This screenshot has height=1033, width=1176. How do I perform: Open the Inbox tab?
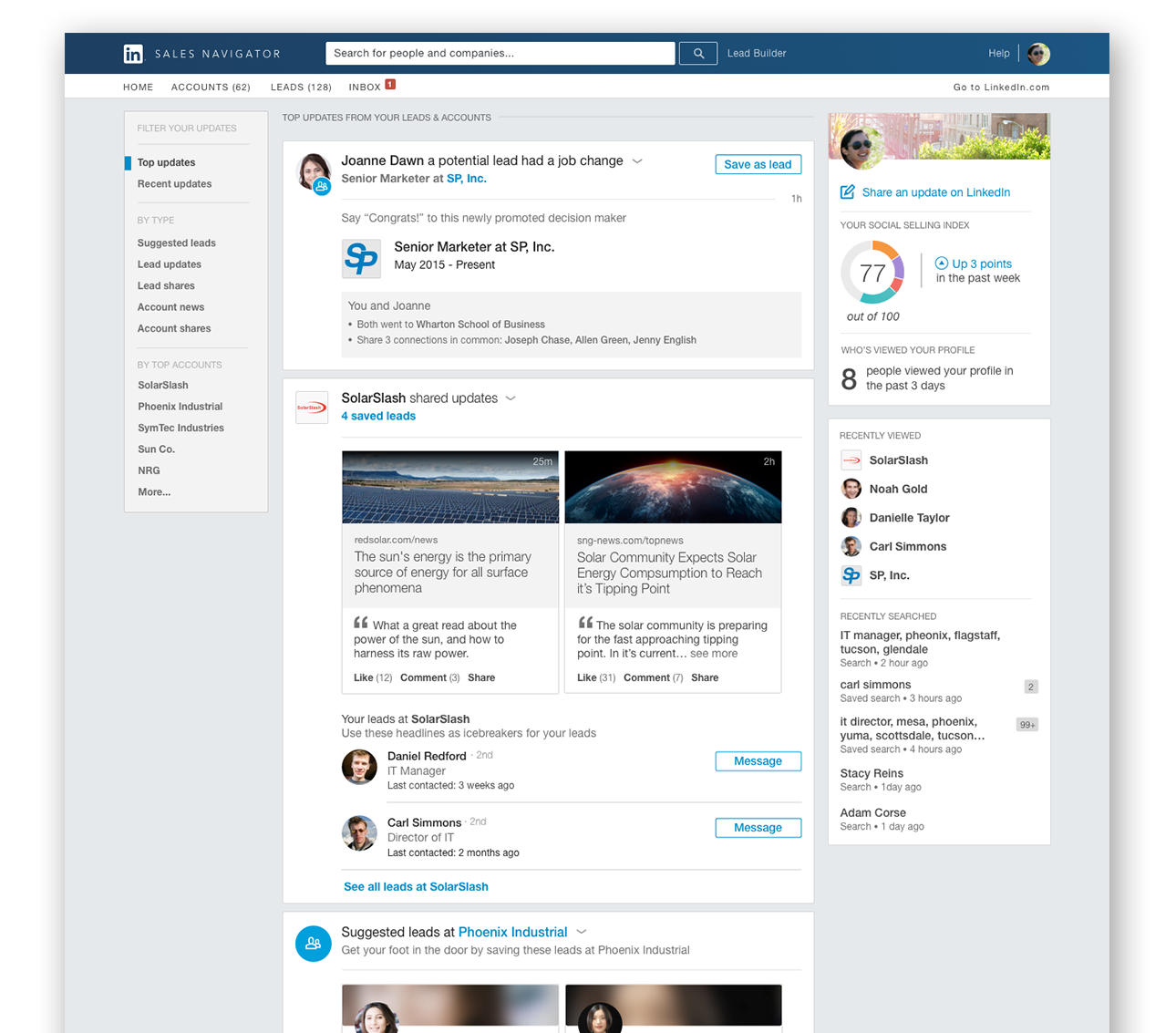(365, 88)
